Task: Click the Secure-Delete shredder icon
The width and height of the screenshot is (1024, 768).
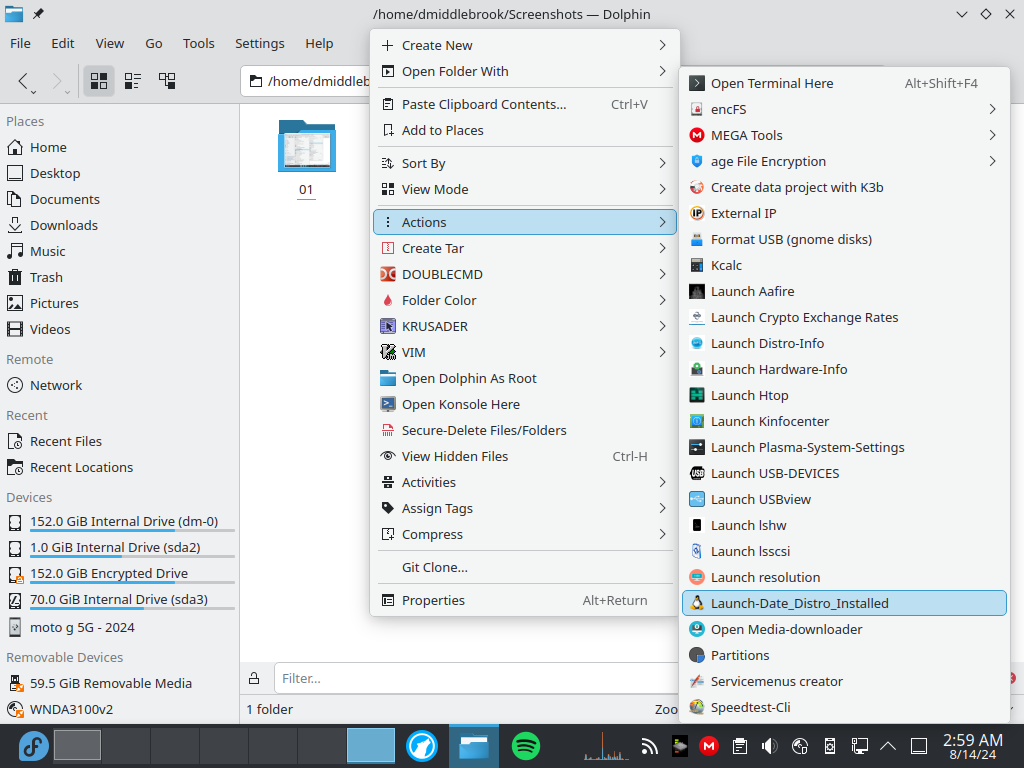Action: pyautogui.click(x=388, y=430)
